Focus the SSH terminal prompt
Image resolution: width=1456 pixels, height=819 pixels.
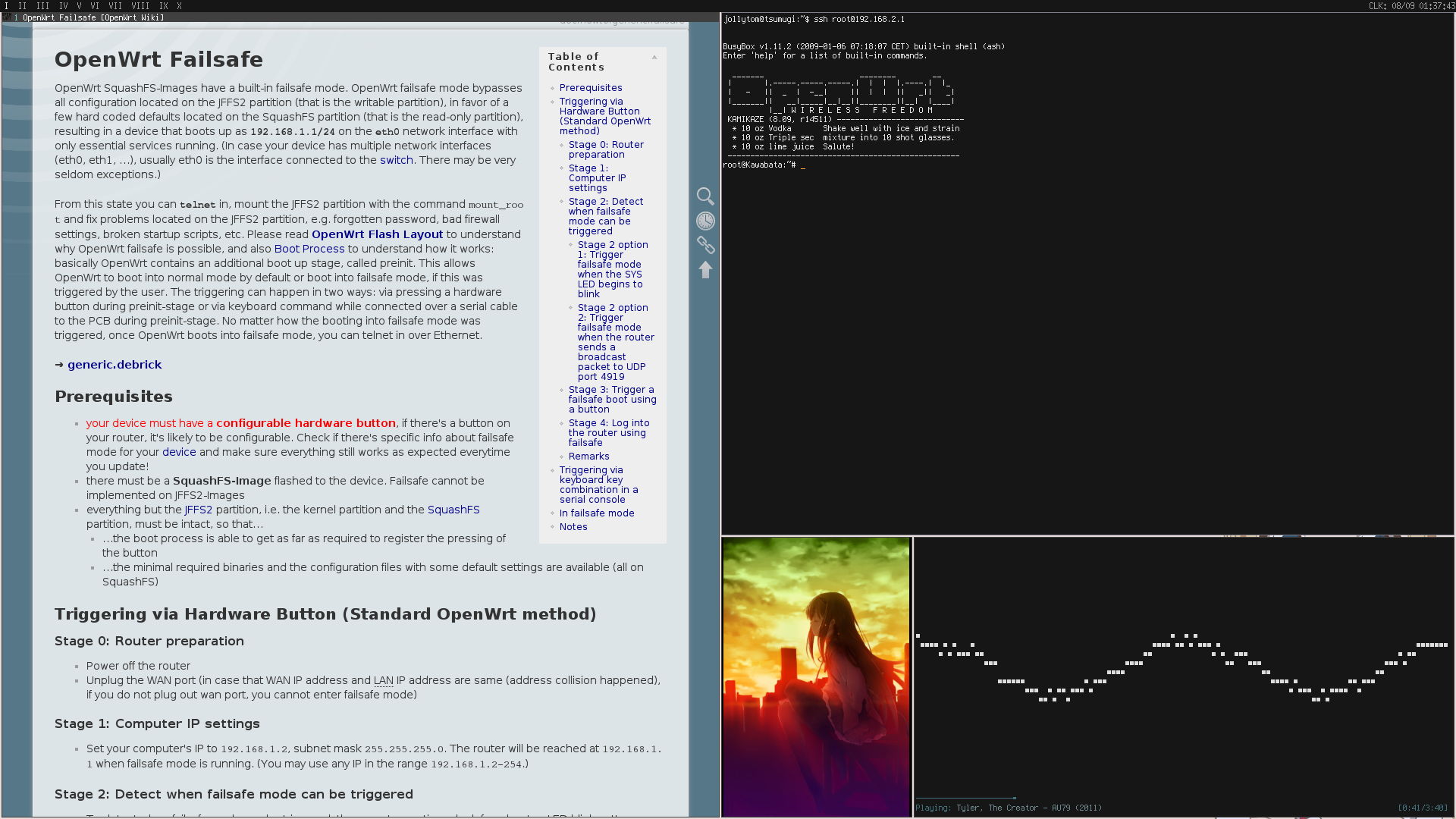(802, 165)
